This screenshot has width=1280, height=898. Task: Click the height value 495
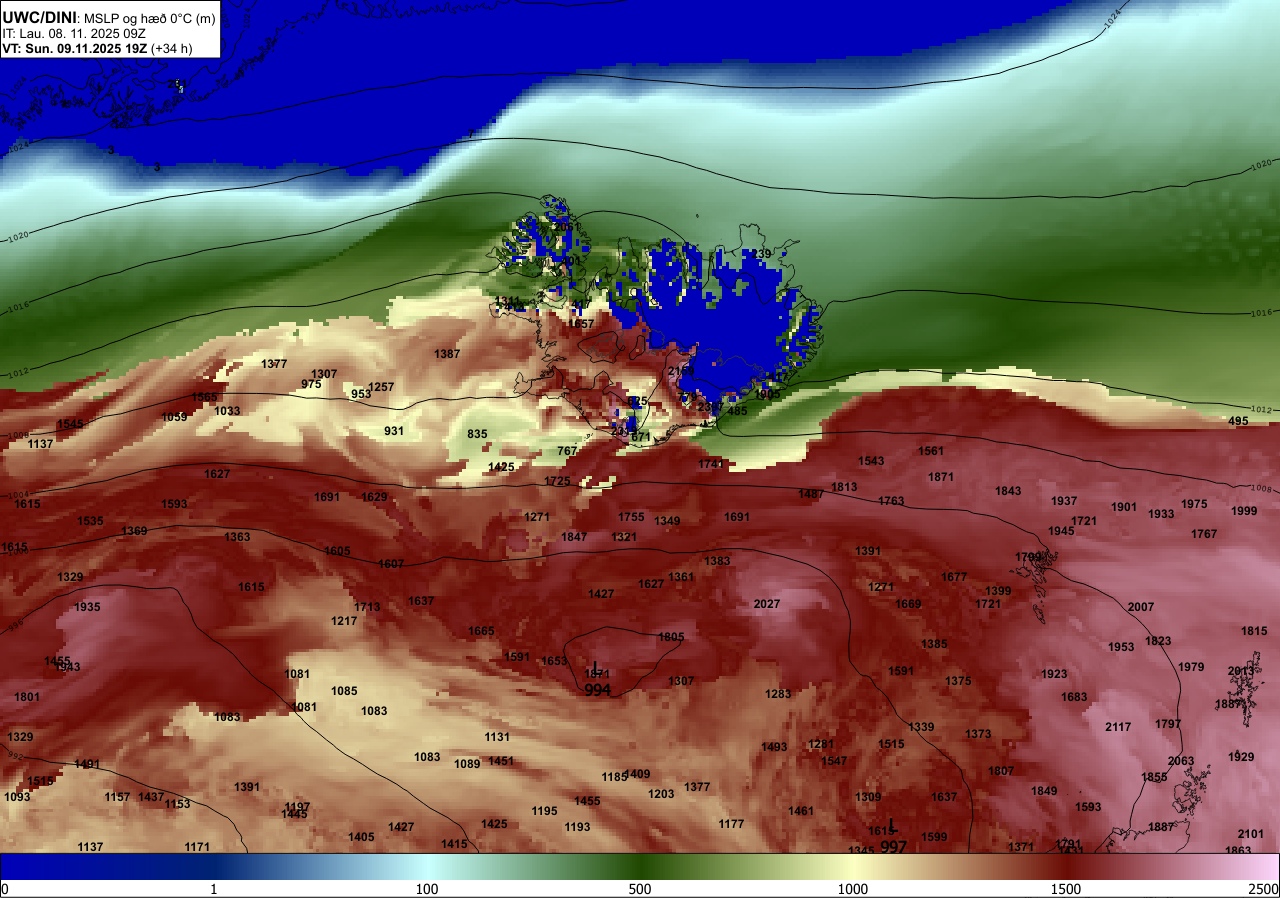[1238, 421]
